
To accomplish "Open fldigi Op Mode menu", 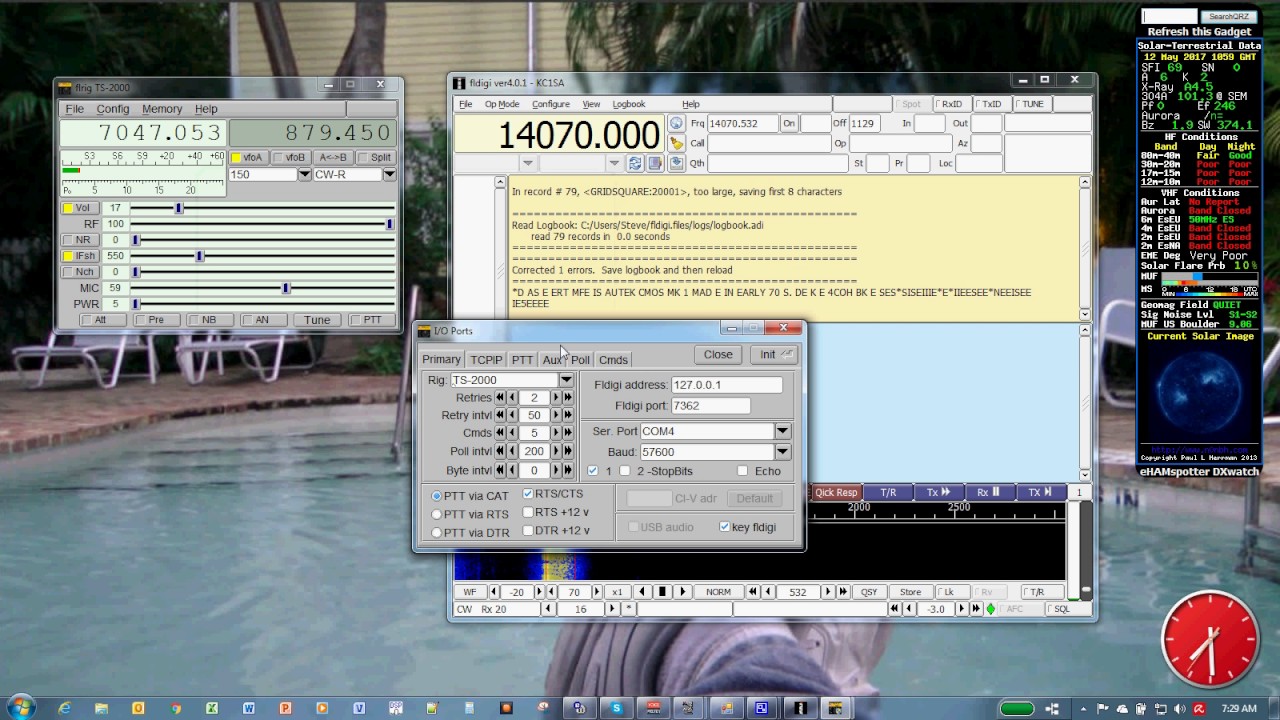I will pyautogui.click(x=502, y=104).
